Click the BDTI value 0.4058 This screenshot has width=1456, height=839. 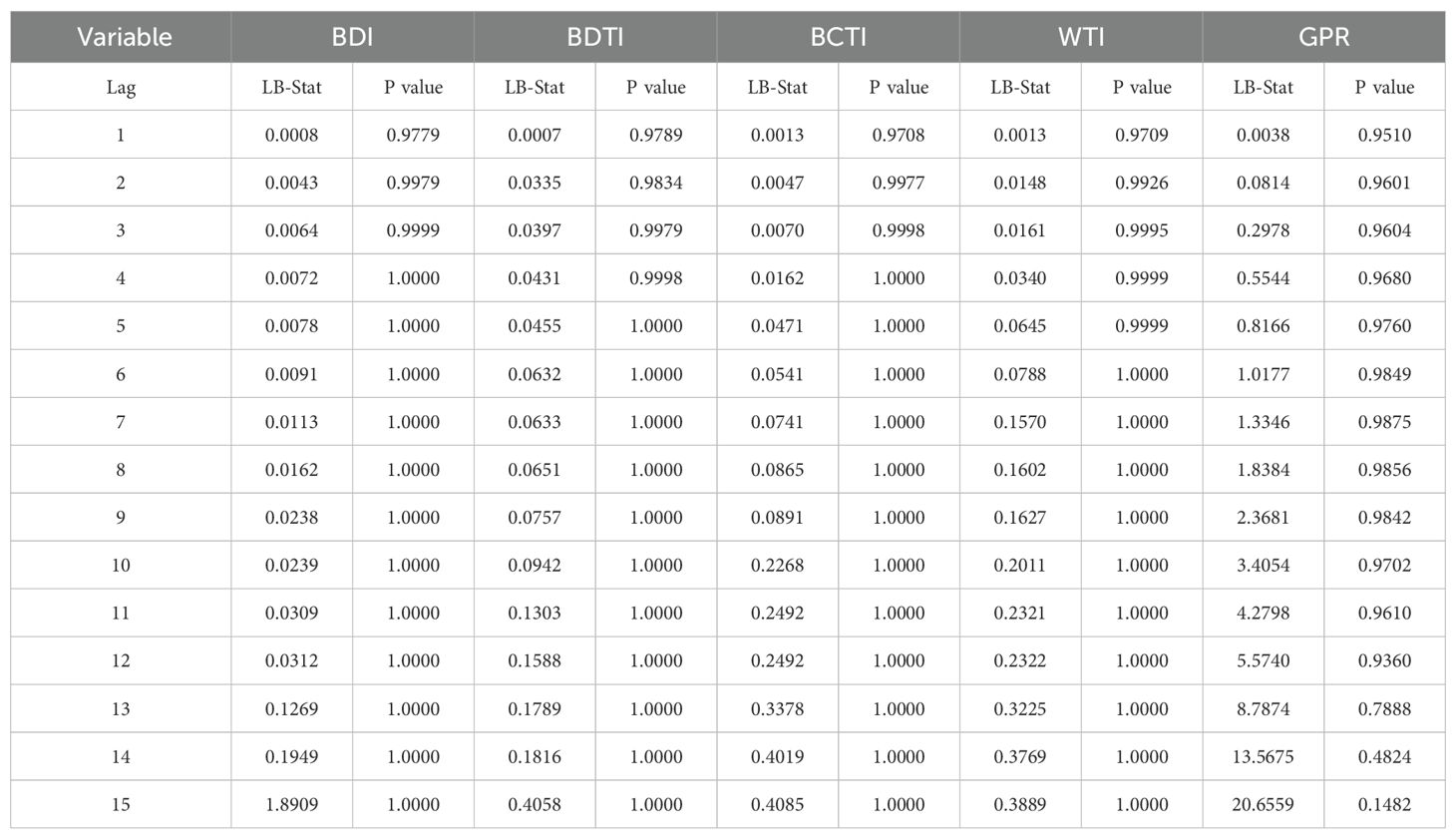pyautogui.click(x=535, y=804)
